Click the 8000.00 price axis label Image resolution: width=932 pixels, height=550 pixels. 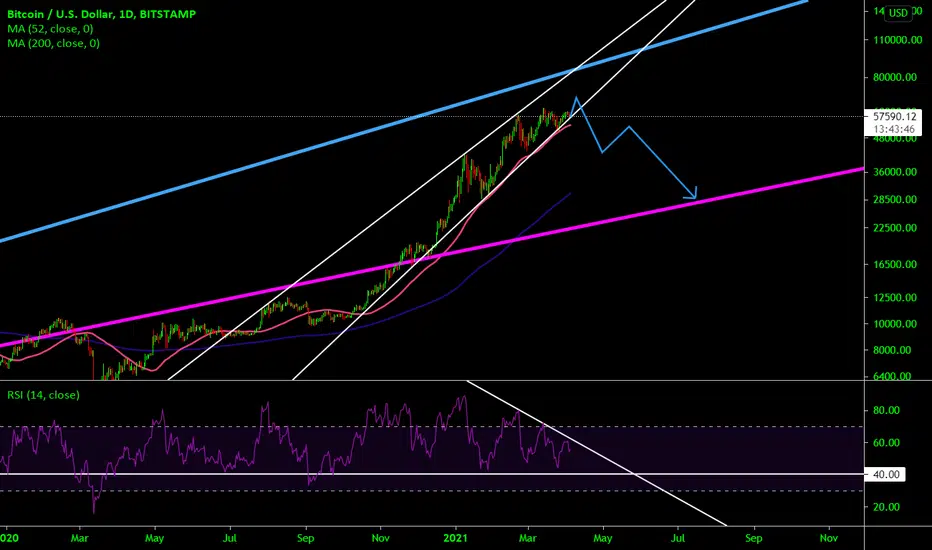tap(892, 350)
